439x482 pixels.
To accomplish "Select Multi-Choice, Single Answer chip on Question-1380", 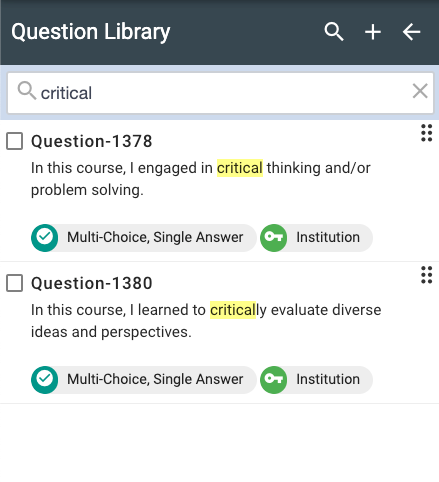I will pyautogui.click(x=144, y=380).
